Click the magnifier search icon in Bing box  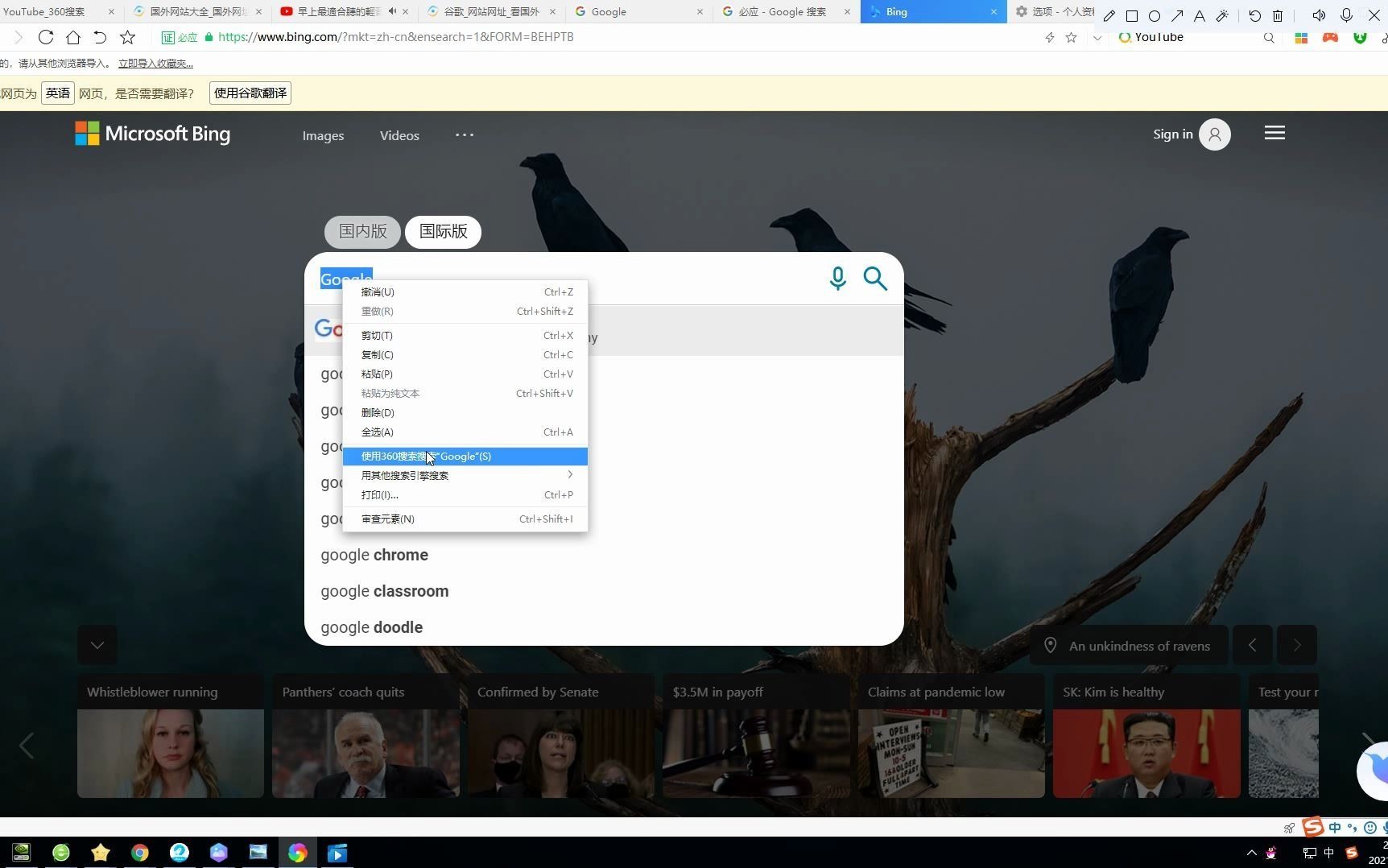click(875, 279)
